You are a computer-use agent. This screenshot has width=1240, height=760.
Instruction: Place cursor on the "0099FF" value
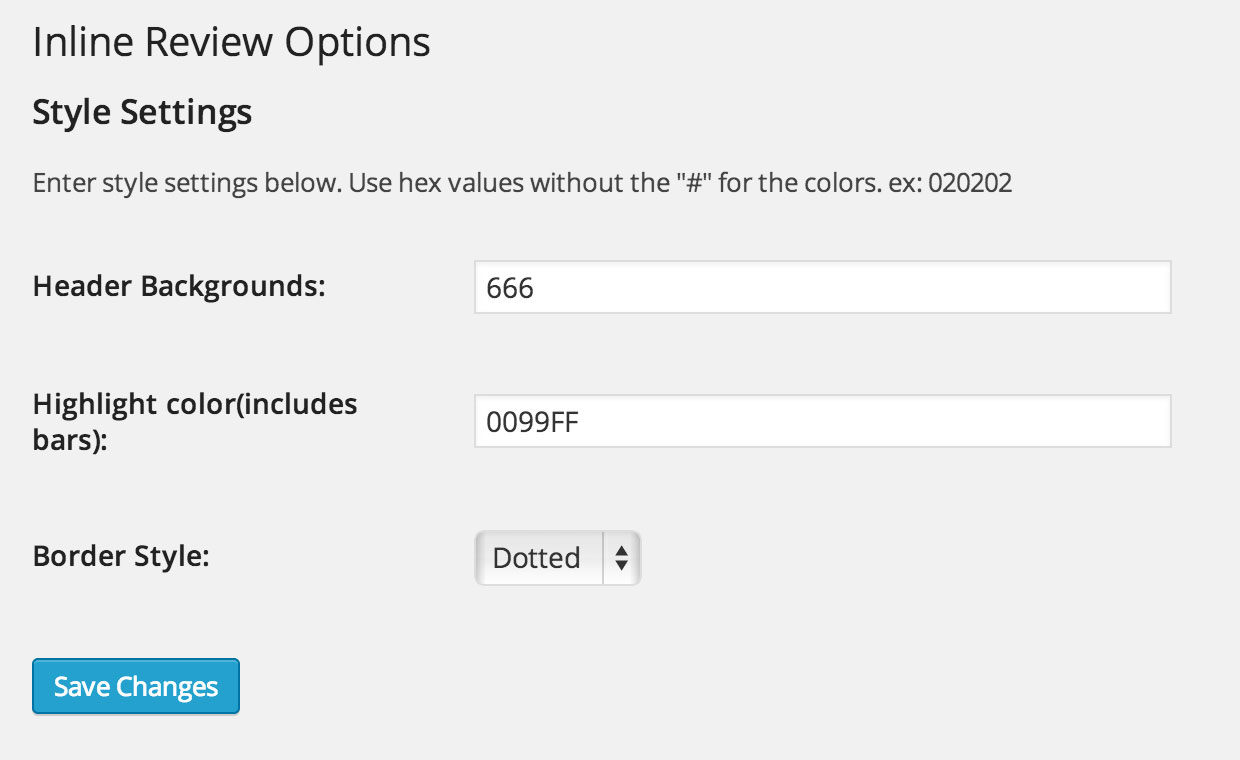(533, 423)
